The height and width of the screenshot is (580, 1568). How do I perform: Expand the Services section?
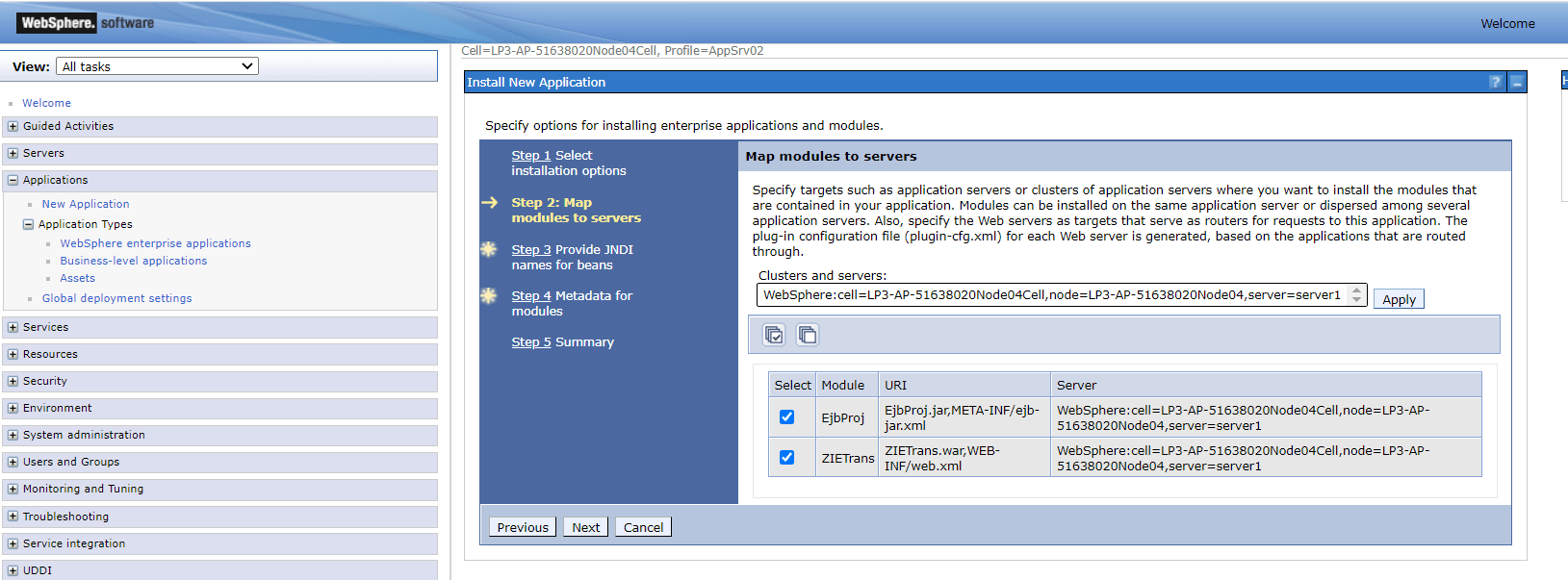(13, 327)
